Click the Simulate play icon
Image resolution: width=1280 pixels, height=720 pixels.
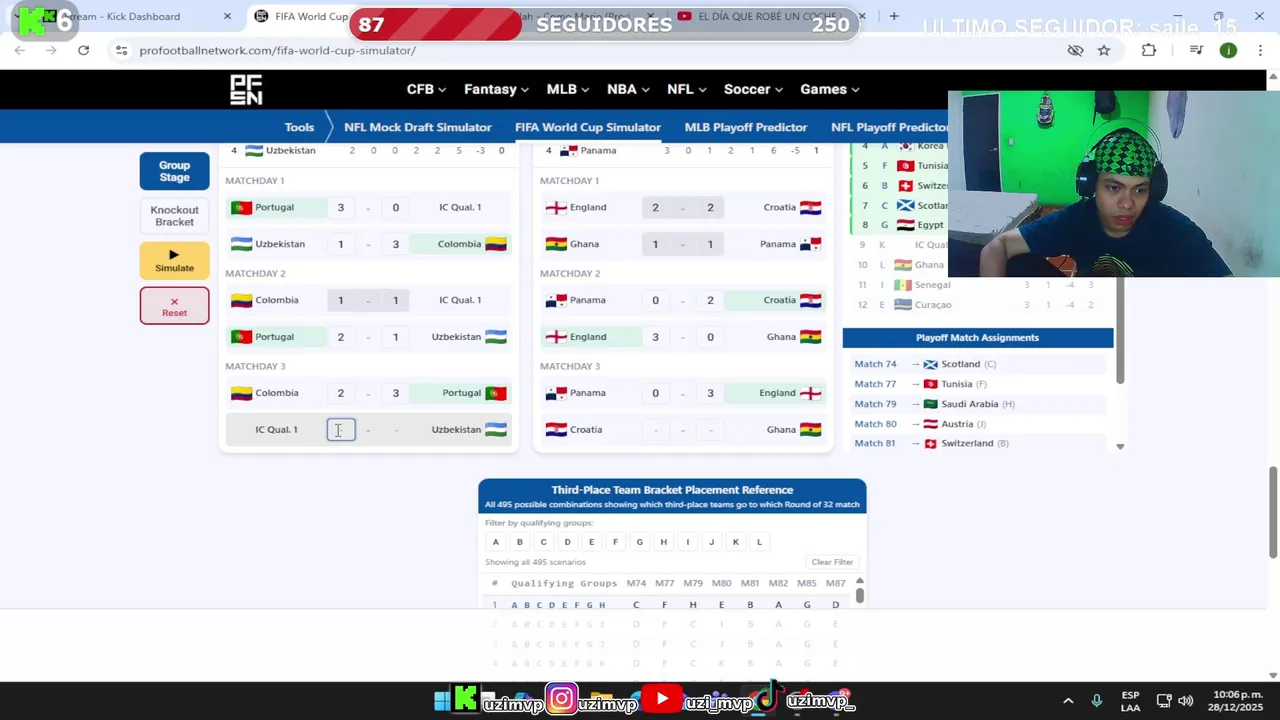tap(174, 255)
